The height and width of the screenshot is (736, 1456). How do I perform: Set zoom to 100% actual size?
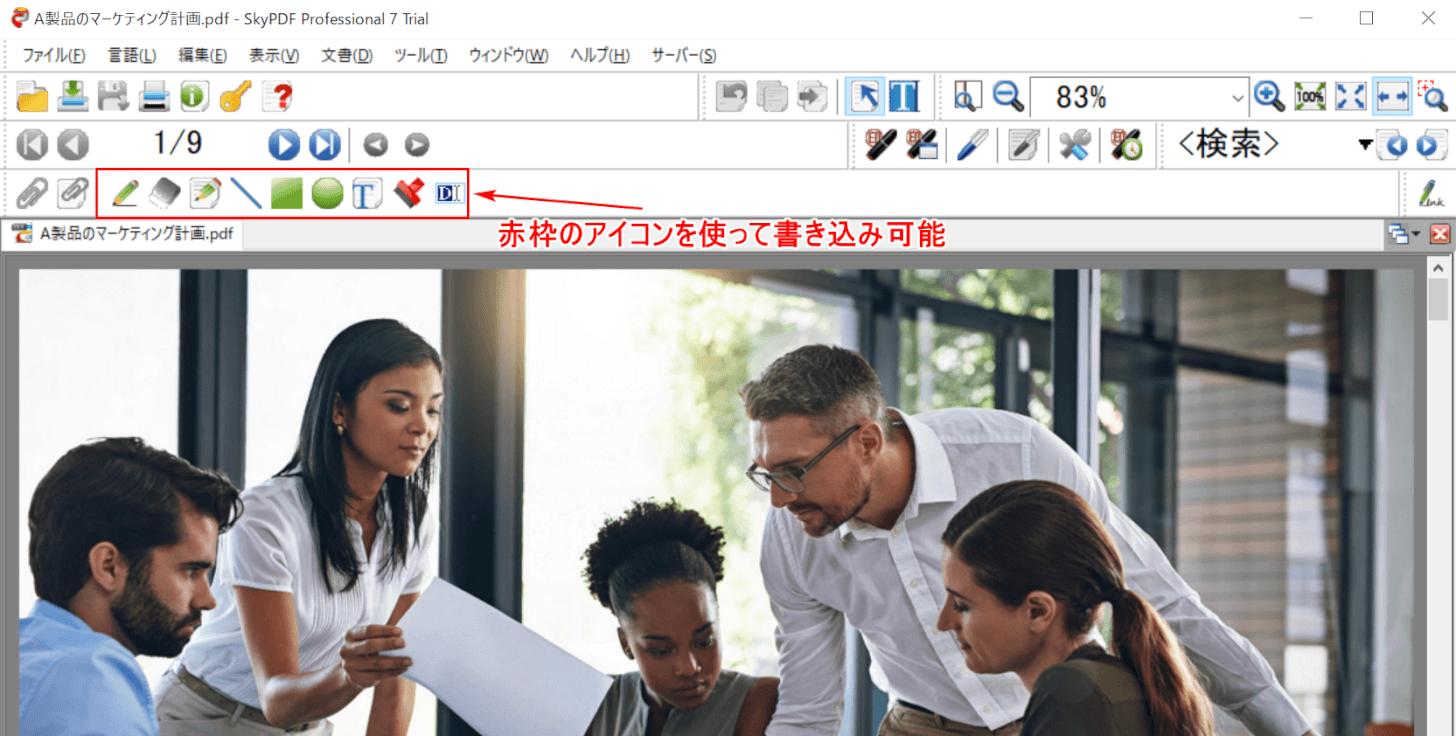pyautogui.click(x=1310, y=96)
